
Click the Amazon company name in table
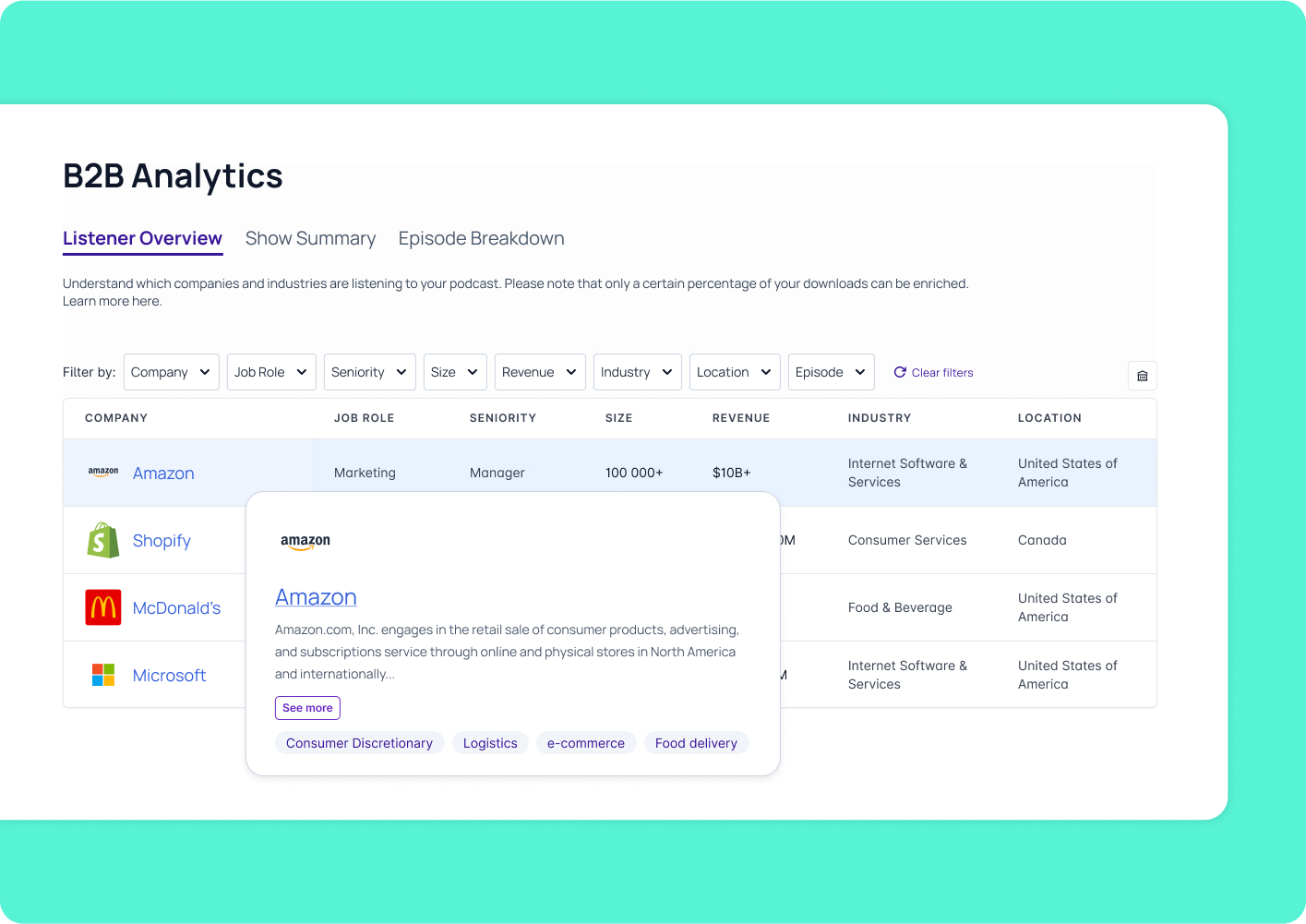163,473
